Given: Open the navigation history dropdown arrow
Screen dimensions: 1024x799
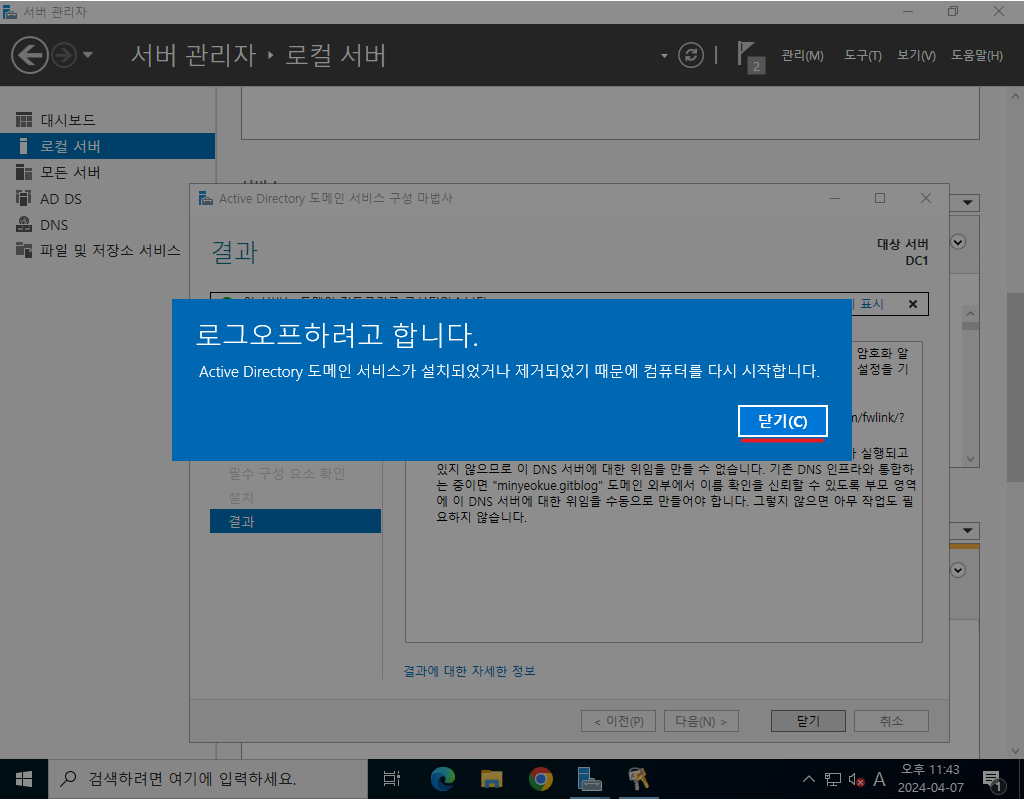Looking at the screenshot, I should coord(88,55).
